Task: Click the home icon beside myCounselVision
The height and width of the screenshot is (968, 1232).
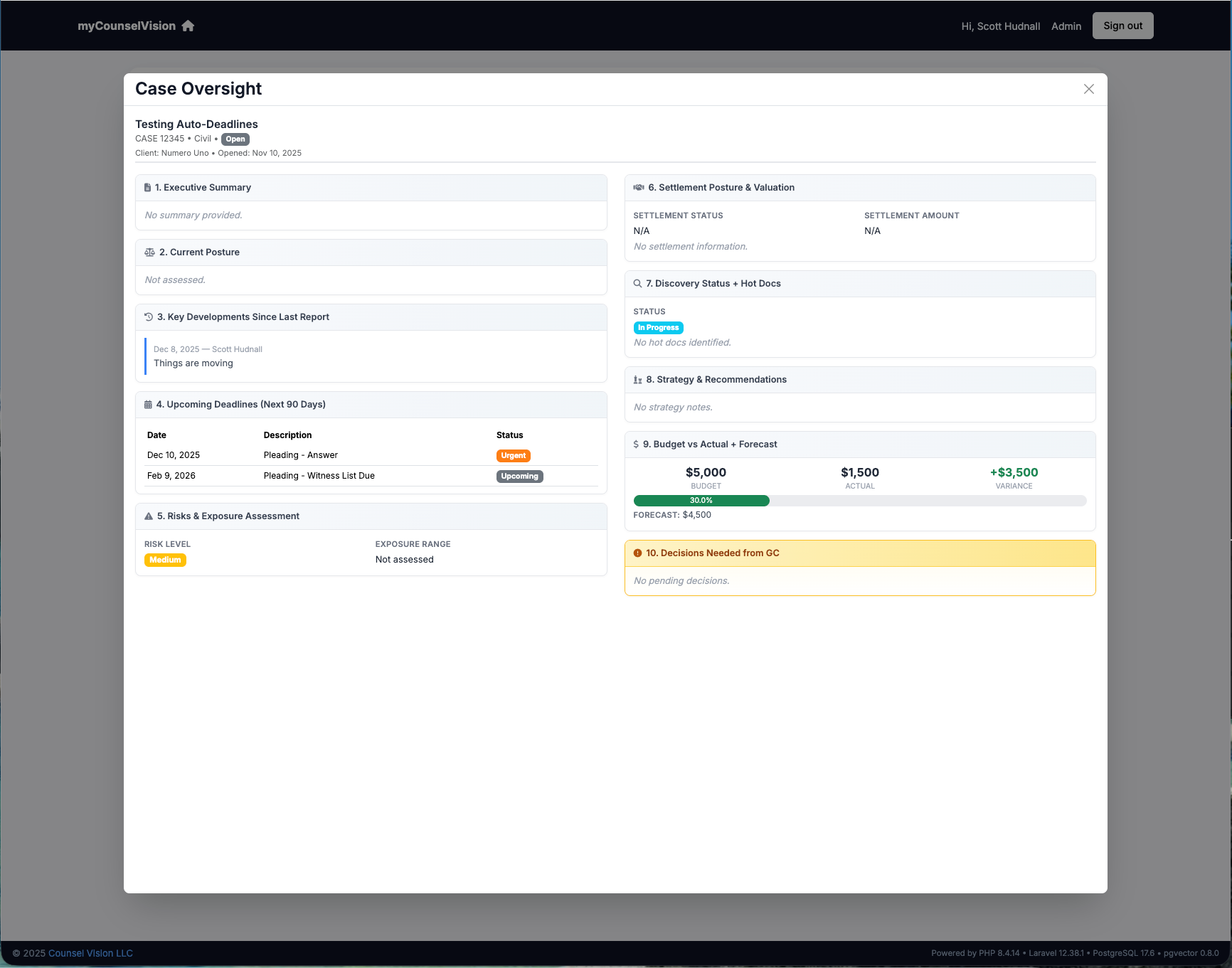Action: click(188, 26)
